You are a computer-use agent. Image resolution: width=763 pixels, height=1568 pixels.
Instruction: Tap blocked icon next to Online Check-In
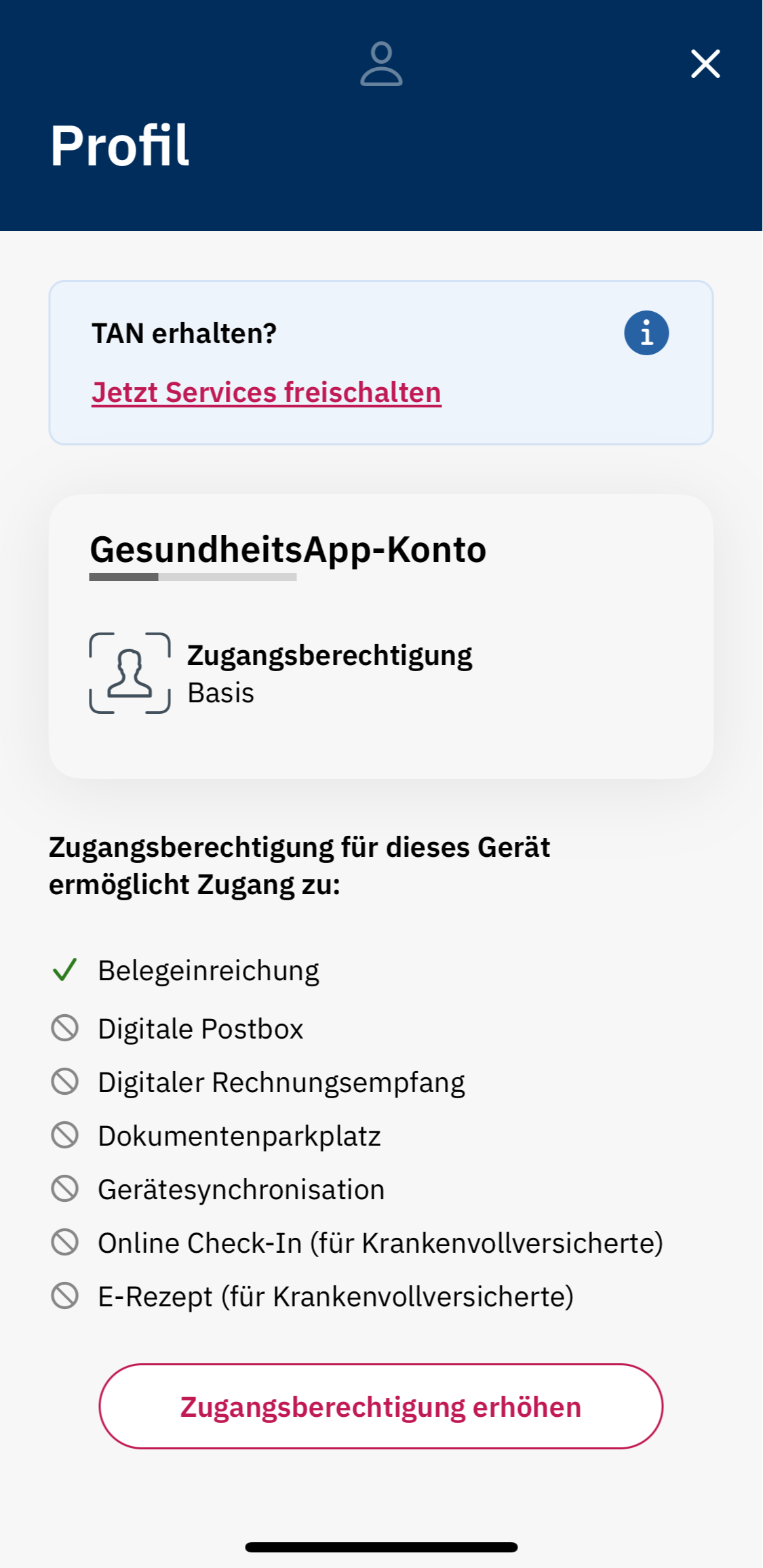coord(65,1243)
